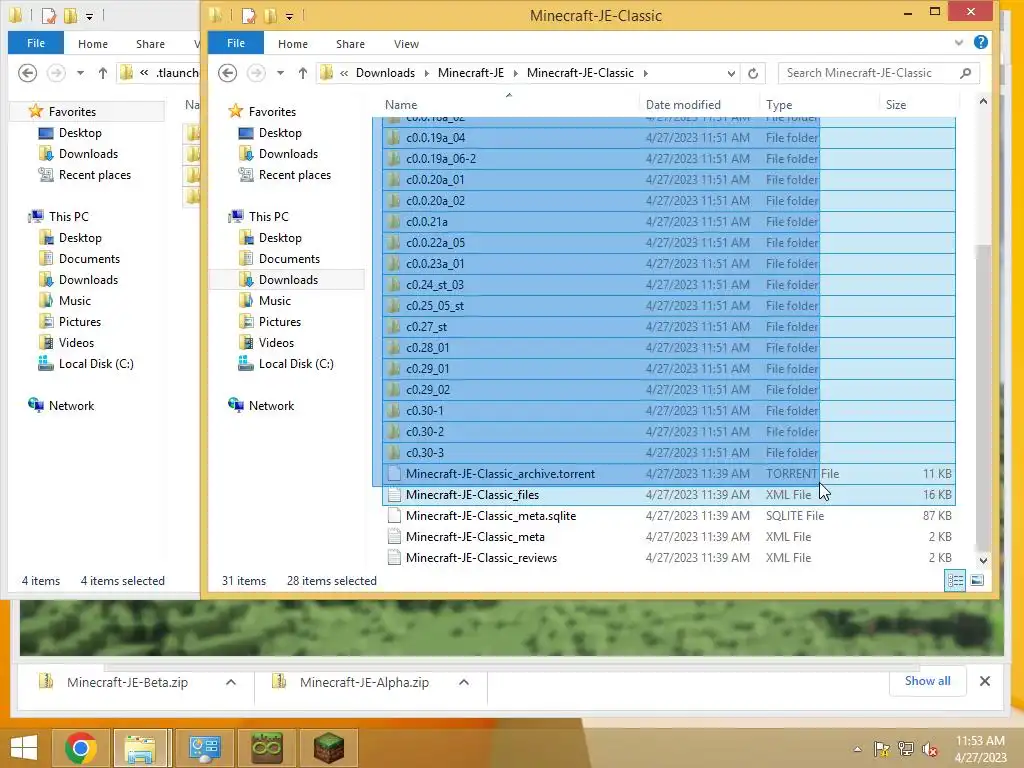This screenshot has height=768, width=1024.
Task: Open File menu in Minecraft-JE-Classic window
Action: coord(236,43)
